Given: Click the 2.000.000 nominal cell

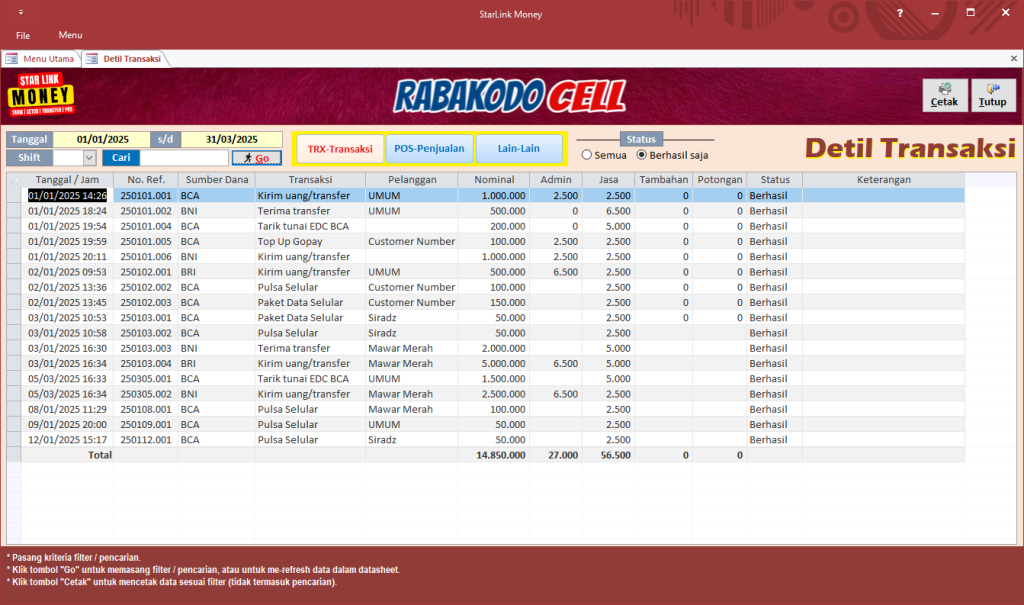Looking at the screenshot, I should click(x=494, y=348).
